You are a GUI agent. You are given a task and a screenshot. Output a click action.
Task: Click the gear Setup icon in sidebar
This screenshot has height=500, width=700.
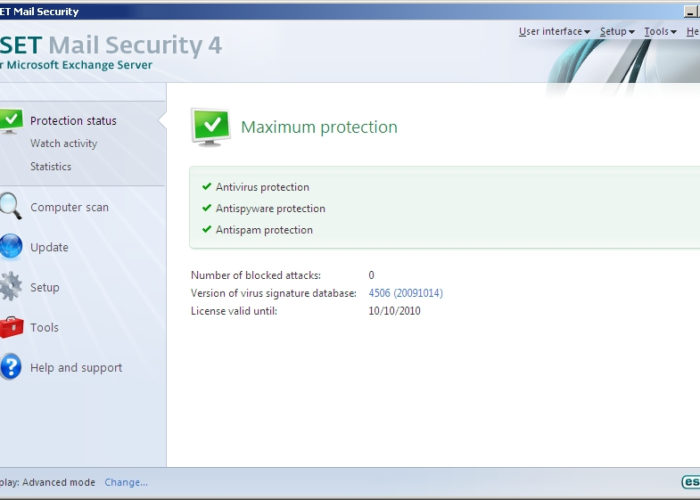(x=10, y=286)
